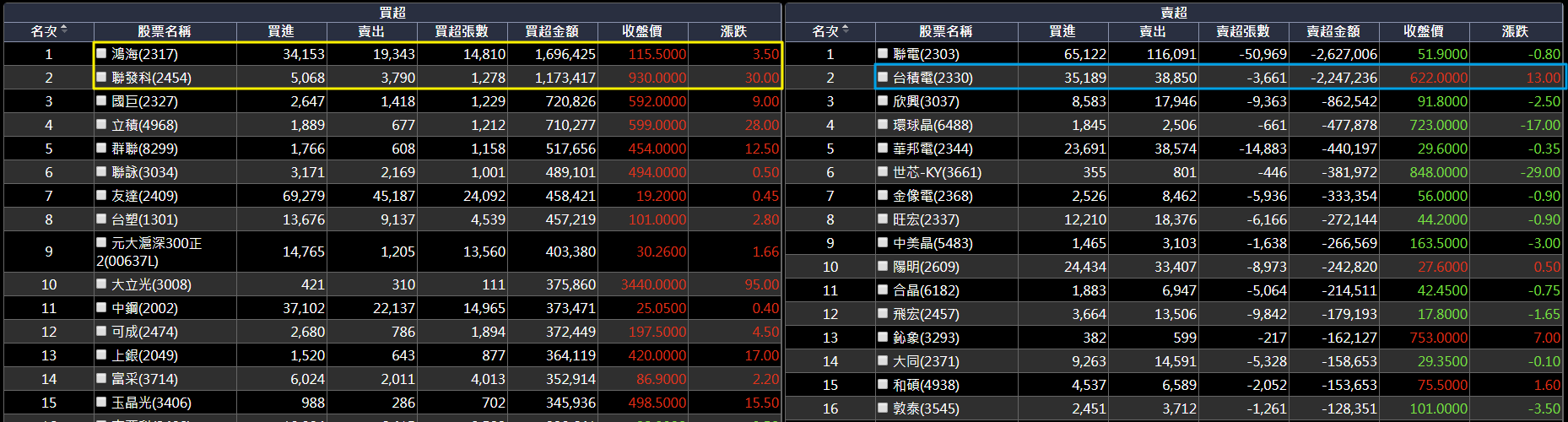The height and width of the screenshot is (422, 1568).
Task: Select checkbox of 元大滬深300正2(00637L)
Action: [x=101, y=242]
